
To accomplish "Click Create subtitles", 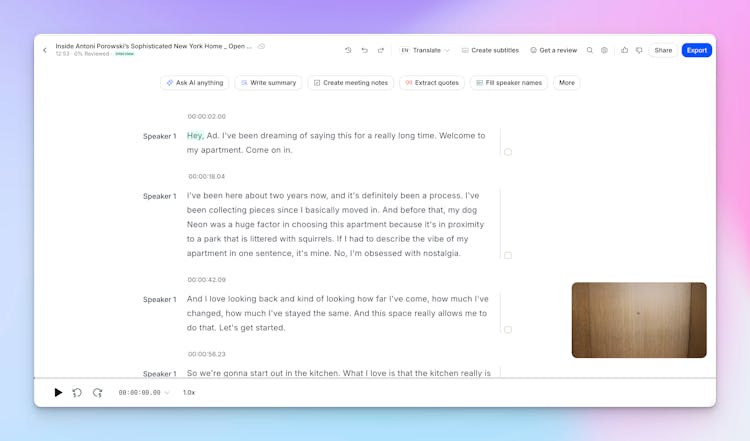I will (490, 50).
